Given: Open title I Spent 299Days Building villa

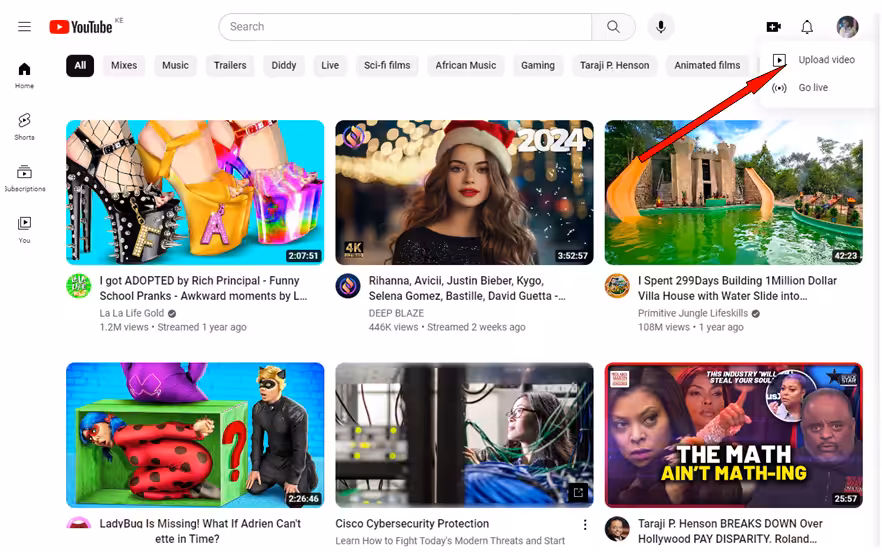Looking at the screenshot, I should click(737, 288).
